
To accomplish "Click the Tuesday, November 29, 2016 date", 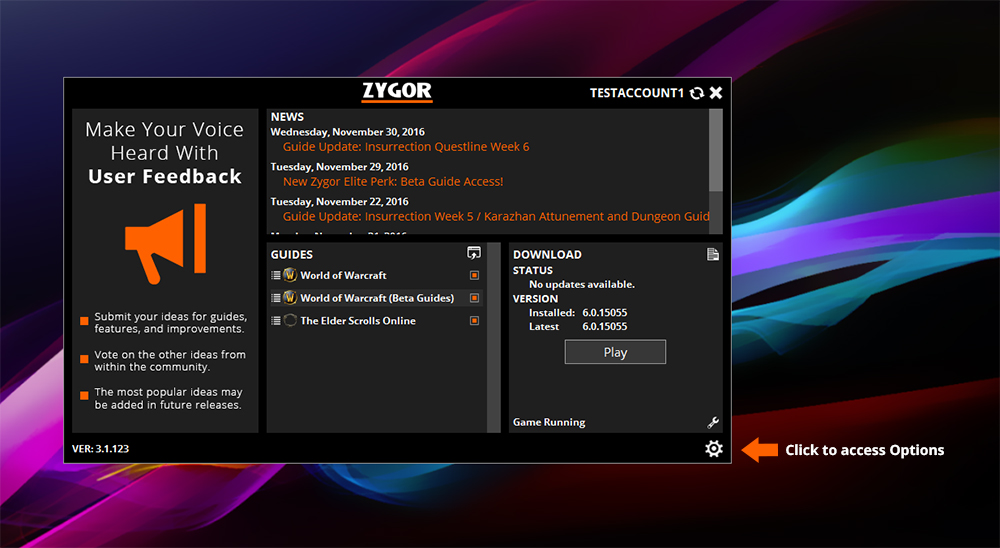I will [x=339, y=167].
